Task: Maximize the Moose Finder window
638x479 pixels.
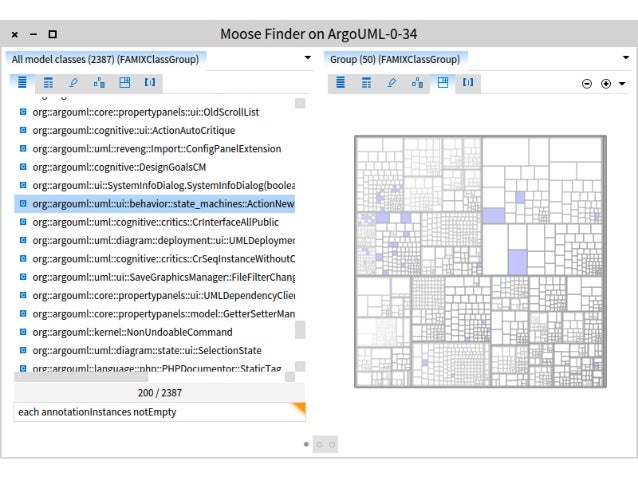Action: tap(52, 34)
